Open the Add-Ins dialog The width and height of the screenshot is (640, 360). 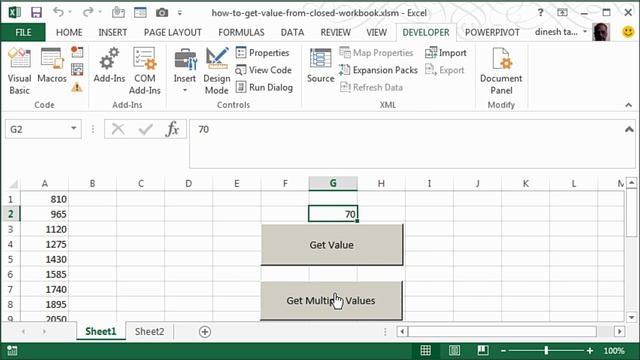[x=109, y=65]
